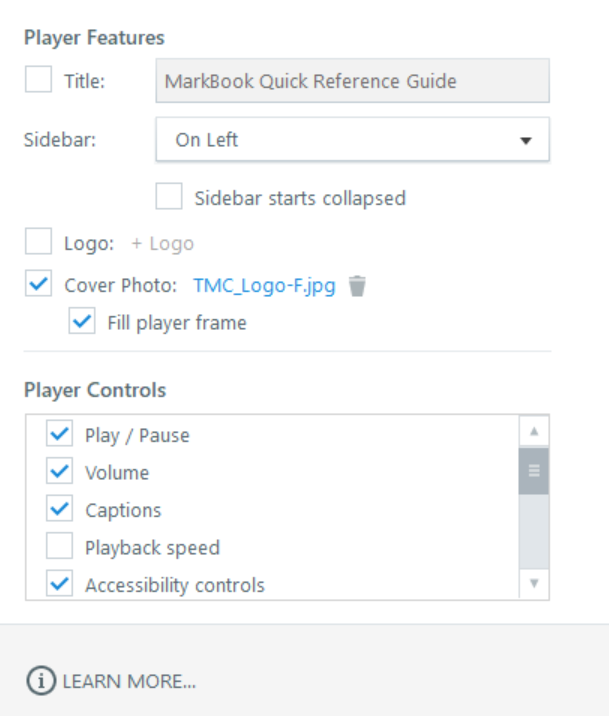Disable Fill player frame option
Screen dimensions: 609x716
click(82, 322)
